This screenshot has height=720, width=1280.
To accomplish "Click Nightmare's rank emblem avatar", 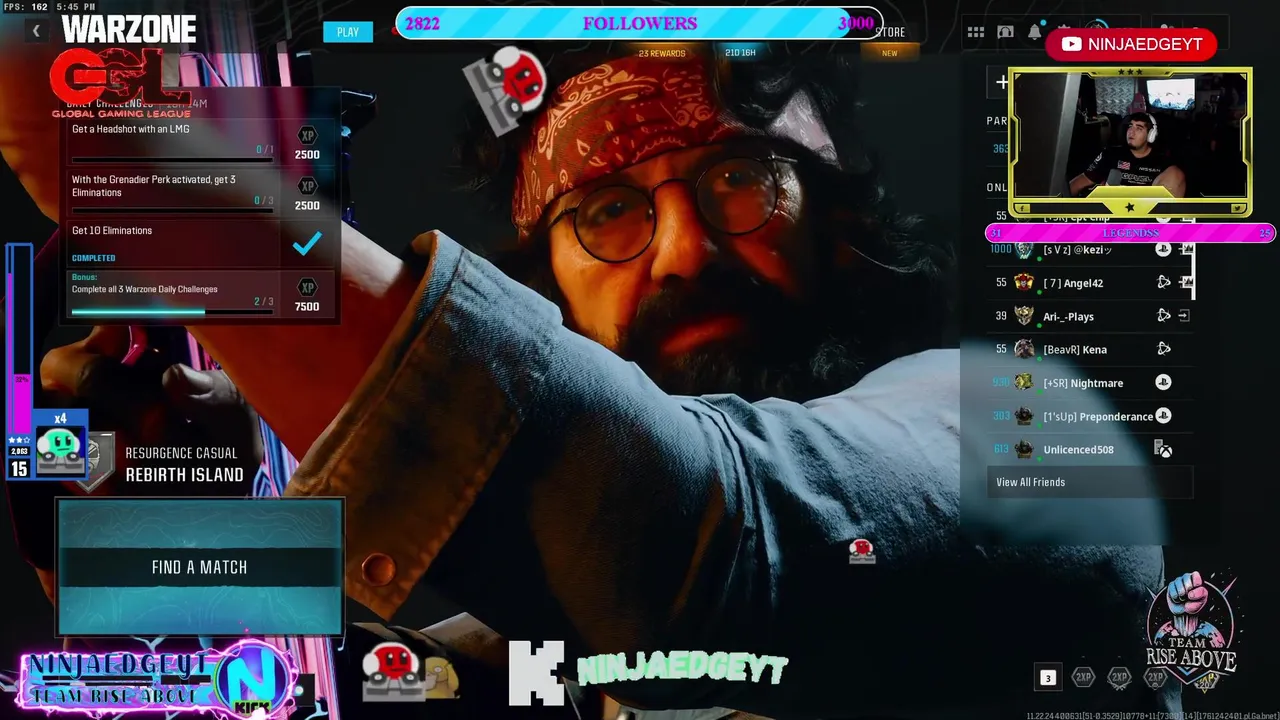I will tap(1024, 382).
